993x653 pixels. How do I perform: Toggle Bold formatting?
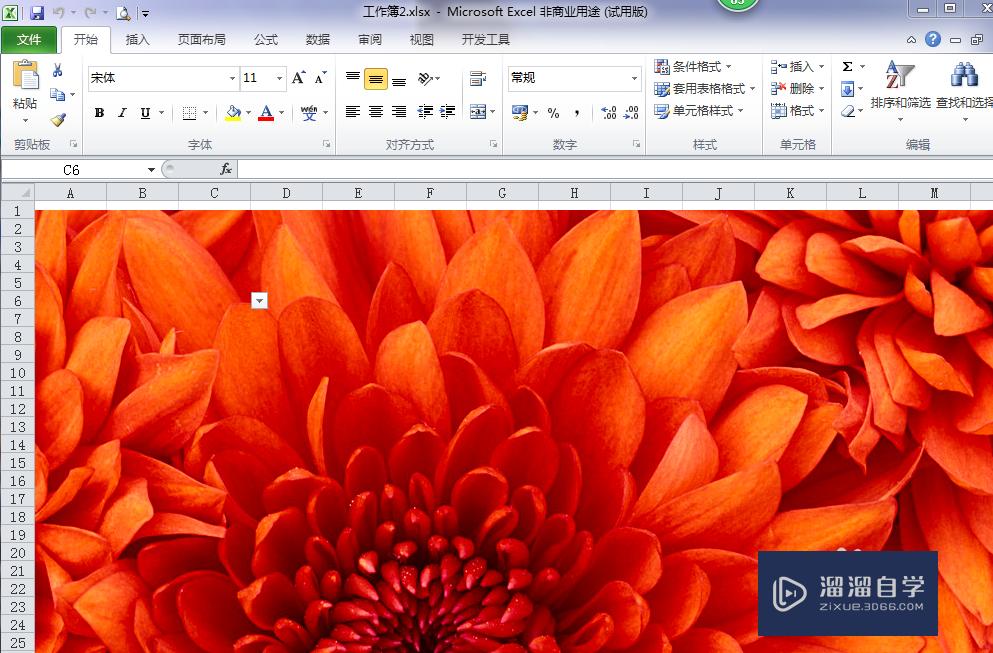[x=99, y=113]
